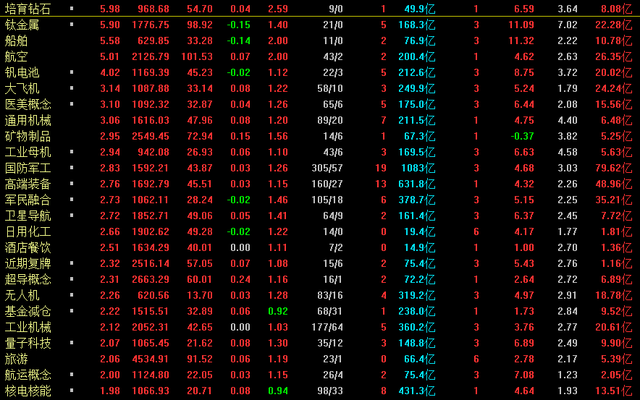Select the 212.6亿 turnover cell for 钒电池
The height and width of the screenshot is (400, 640).
coord(417,73)
